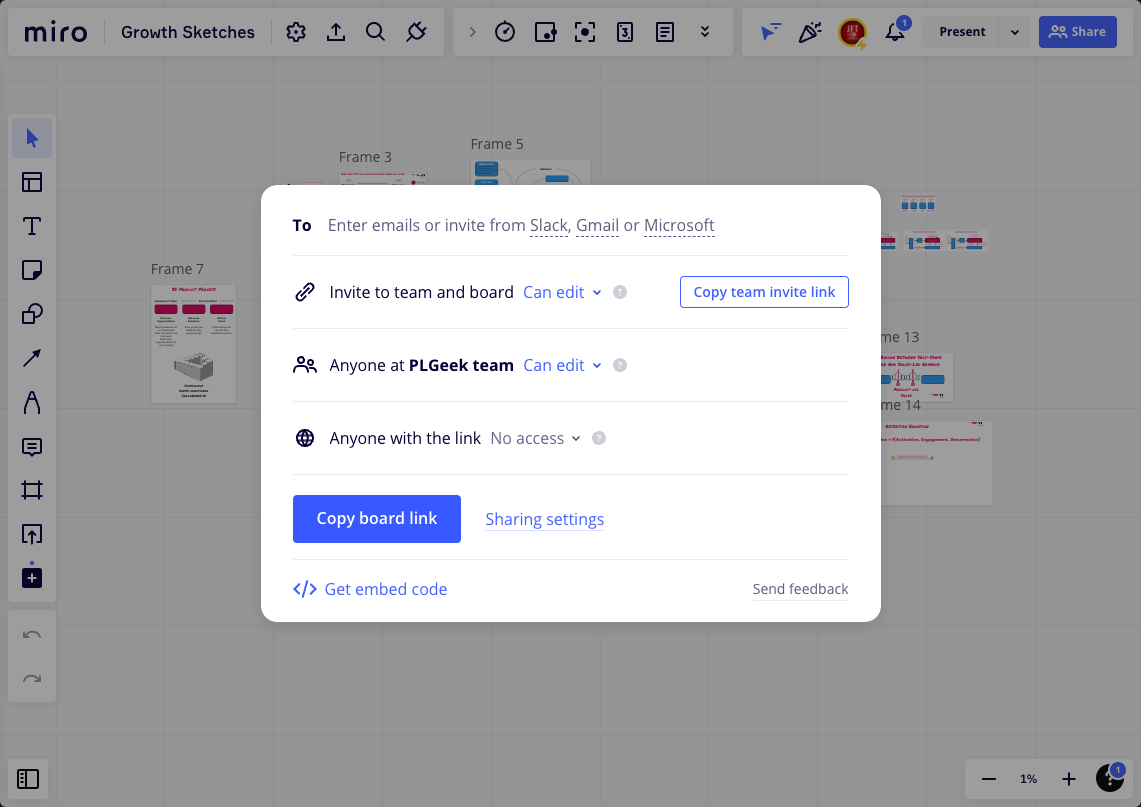Click the Share button

pyautogui.click(x=1078, y=32)
